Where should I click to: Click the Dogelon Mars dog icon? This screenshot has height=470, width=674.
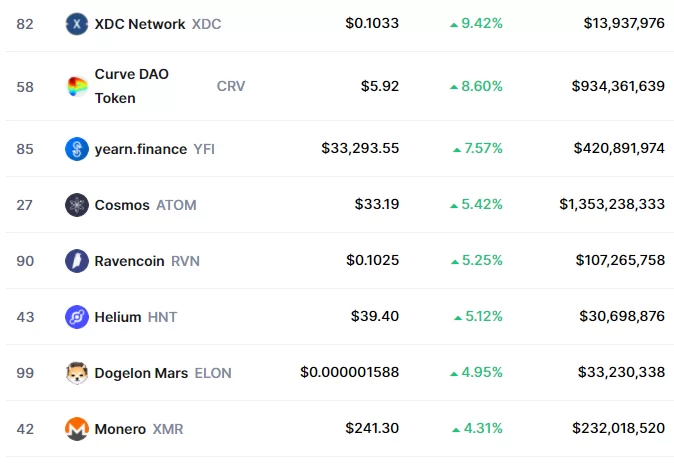tap(77, 373)
